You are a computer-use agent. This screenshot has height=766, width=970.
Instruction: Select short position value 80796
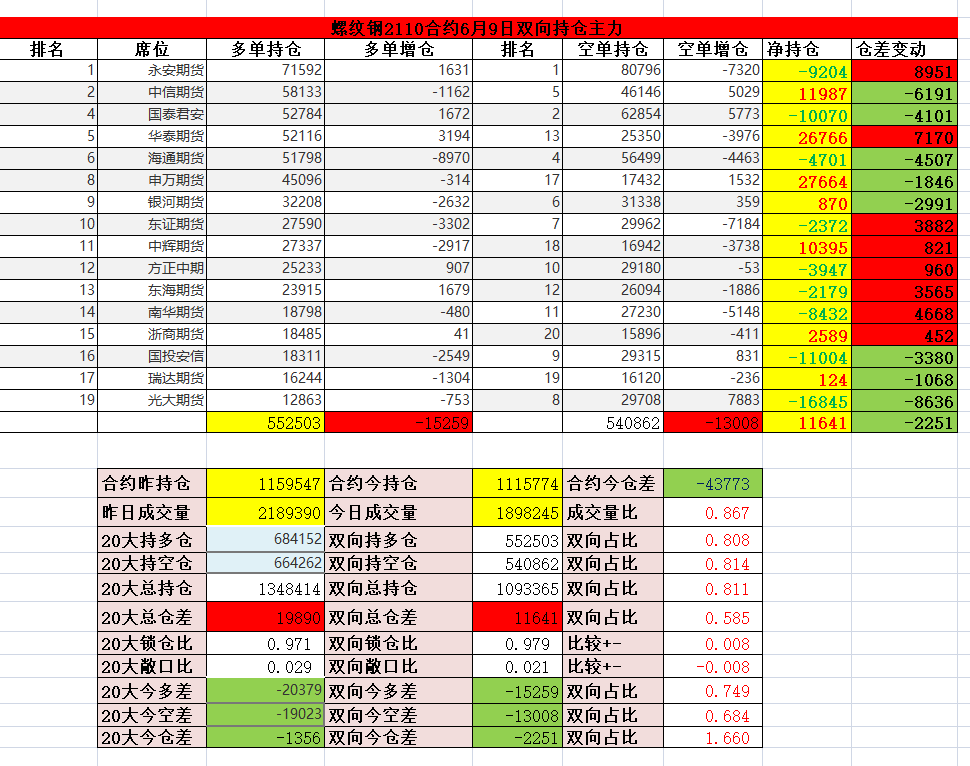pos(614,70)
